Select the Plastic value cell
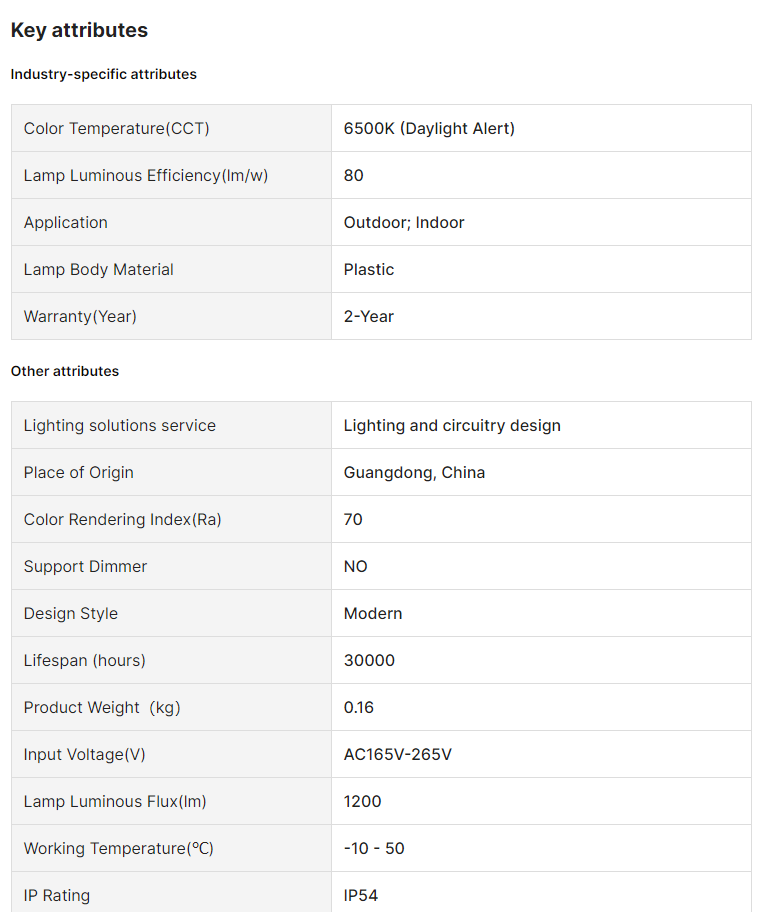The height and width of the screenshot is (912, 759). click(x=369, y=269)
